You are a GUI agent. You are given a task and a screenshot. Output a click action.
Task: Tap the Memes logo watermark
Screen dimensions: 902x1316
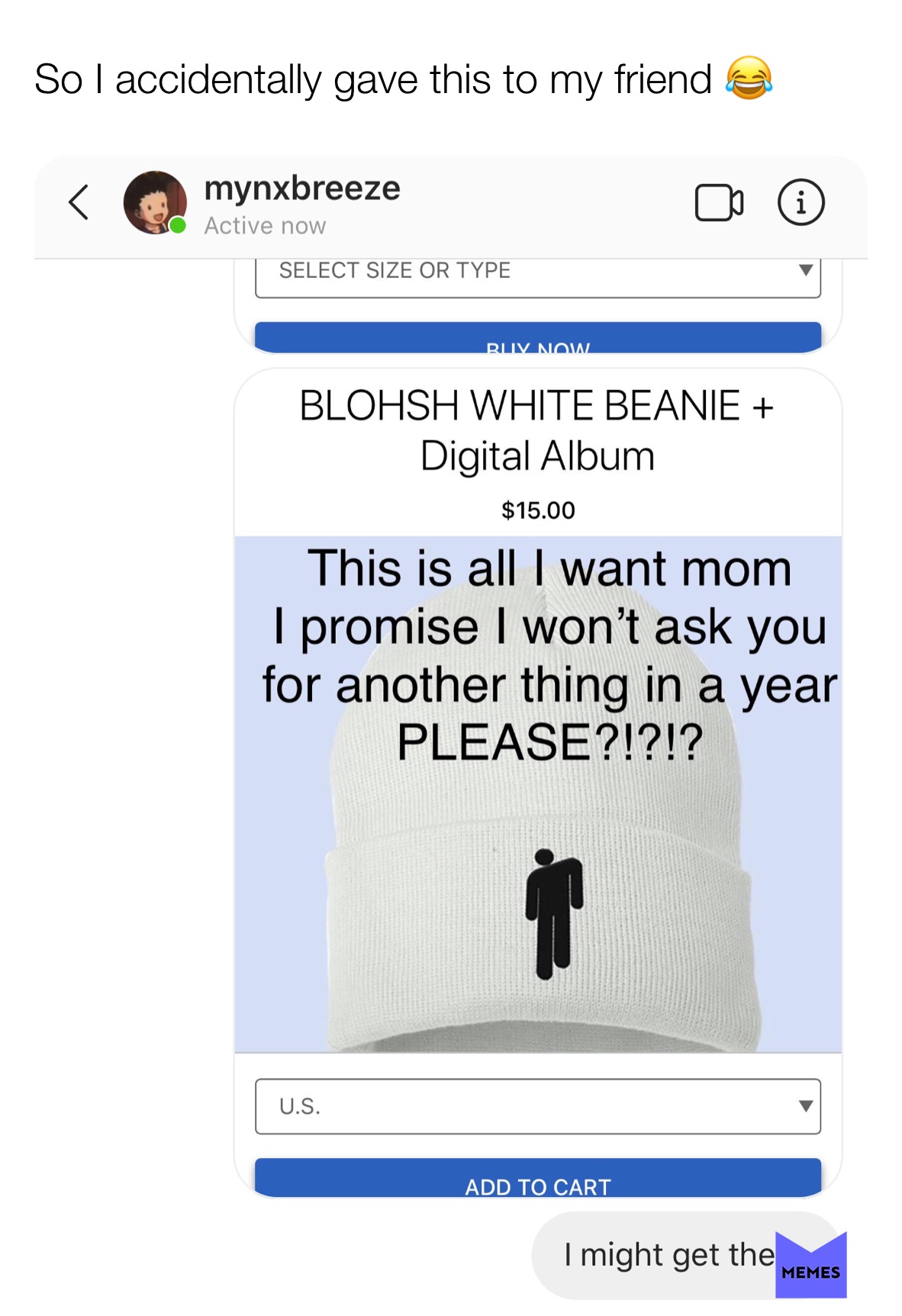click(x=811, y=1264)
